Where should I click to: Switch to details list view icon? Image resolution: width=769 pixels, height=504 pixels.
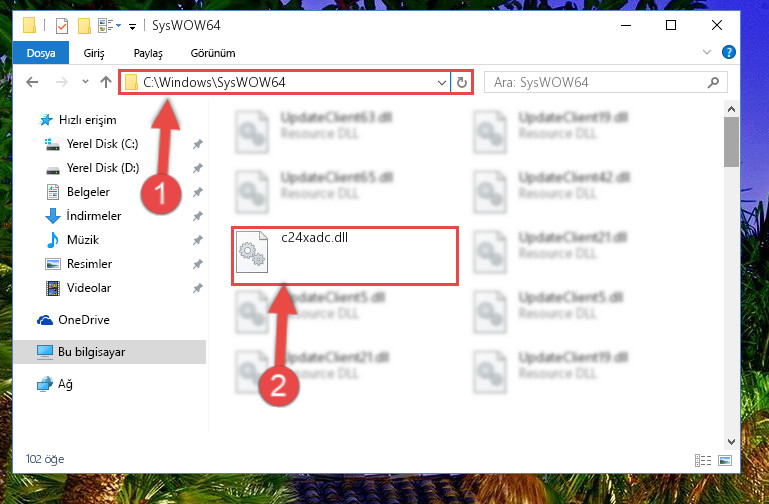(703, 460)
